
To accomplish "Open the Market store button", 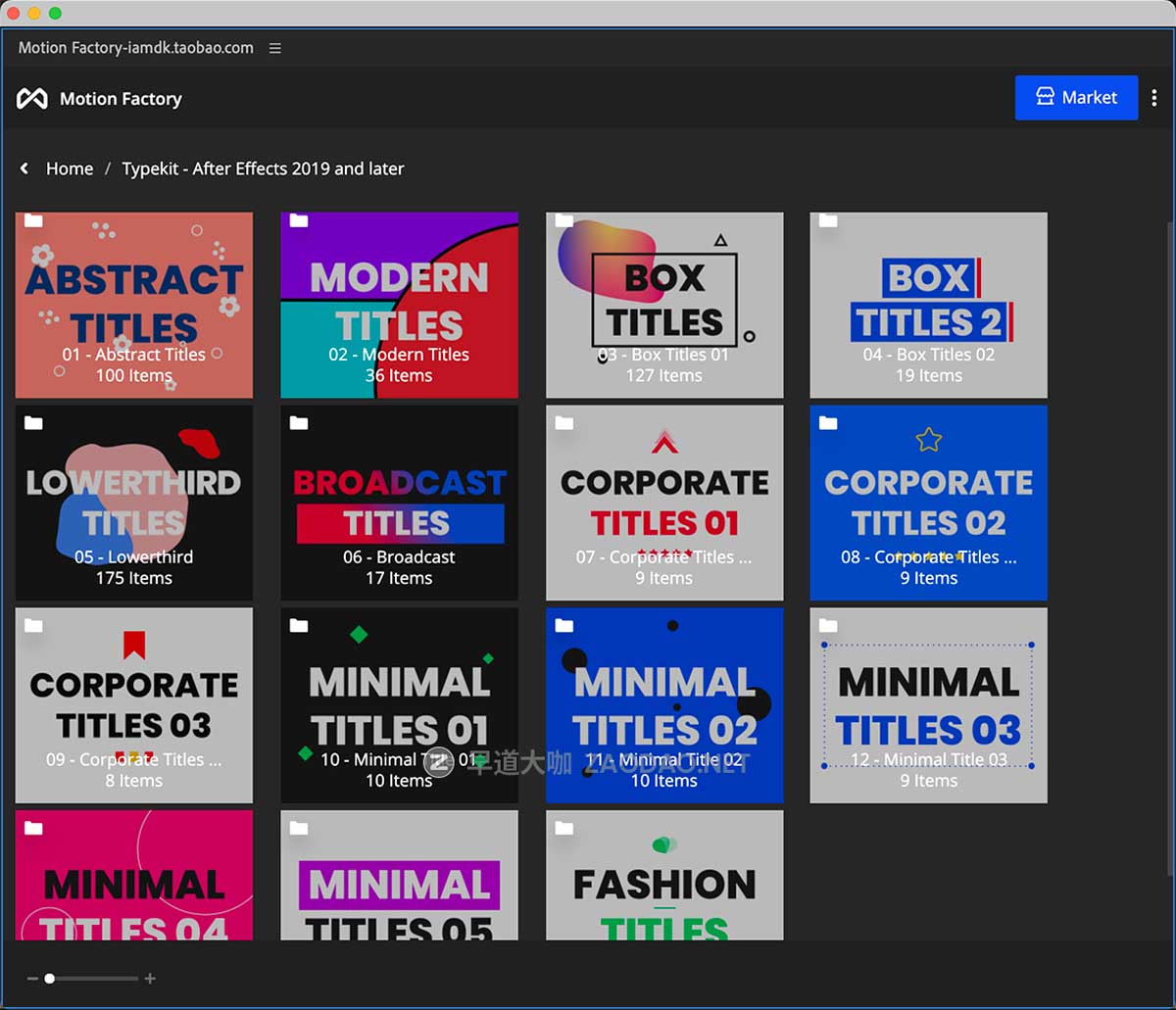I will (x=1076, y=98).
